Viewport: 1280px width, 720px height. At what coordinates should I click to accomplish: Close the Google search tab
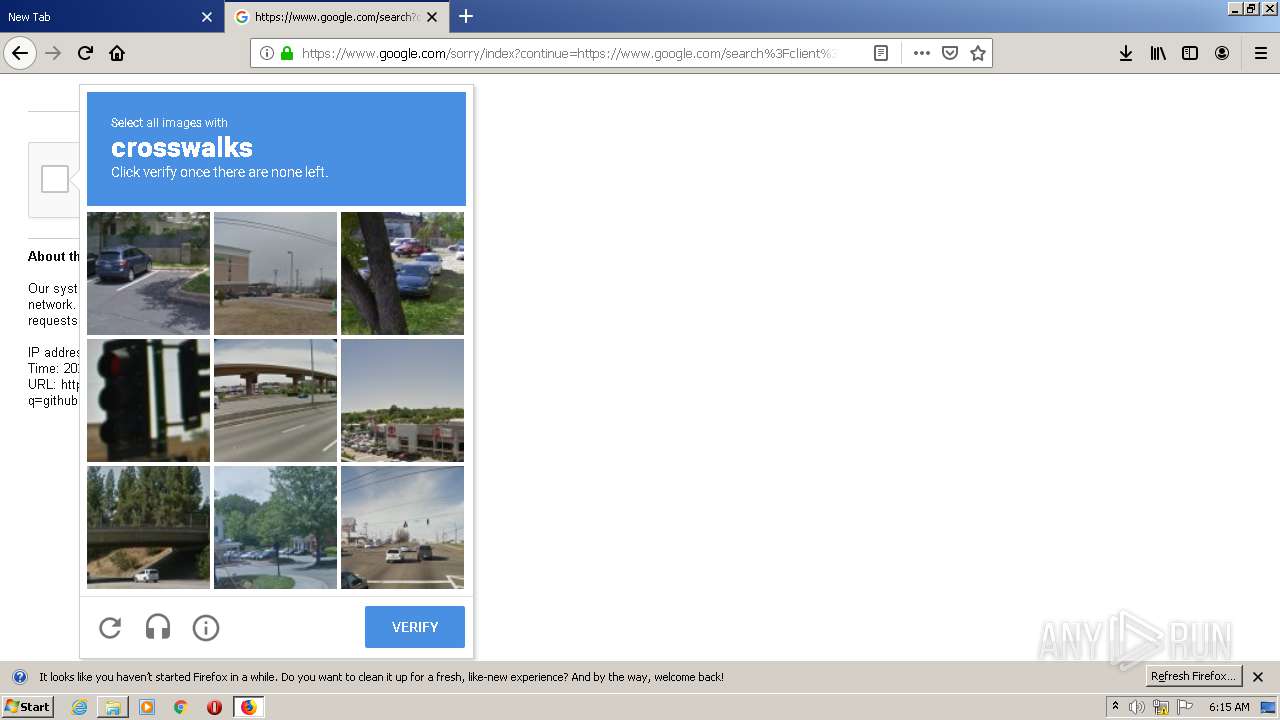click(432, 17)
